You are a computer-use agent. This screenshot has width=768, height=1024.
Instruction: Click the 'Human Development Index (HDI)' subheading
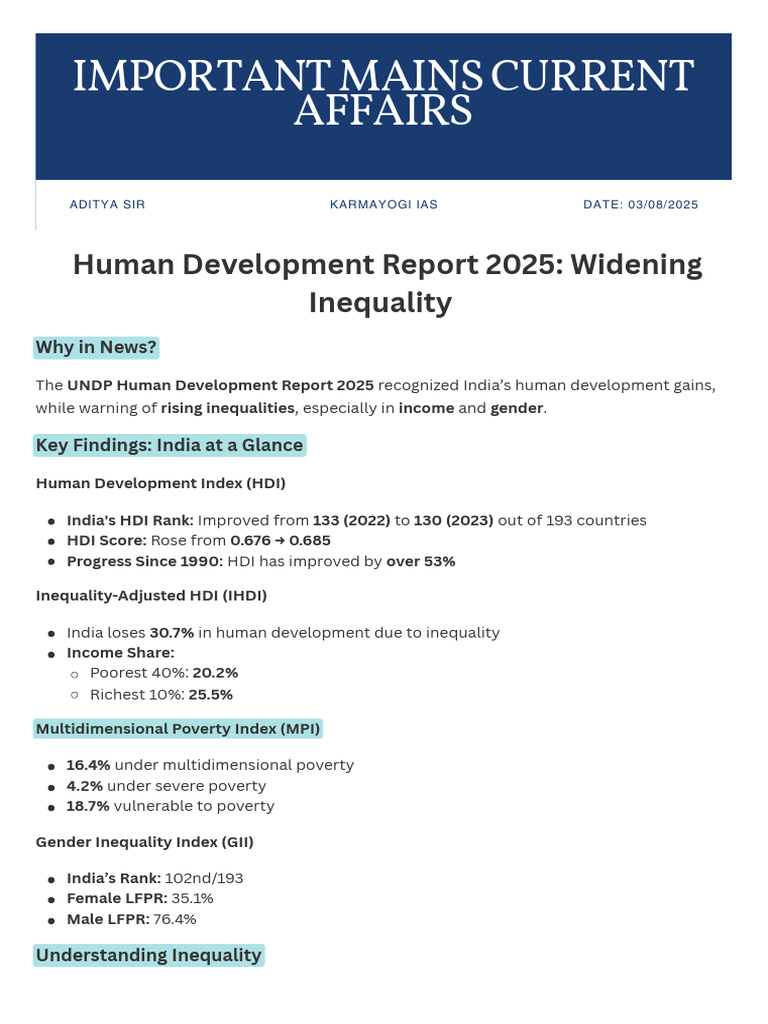161,483
